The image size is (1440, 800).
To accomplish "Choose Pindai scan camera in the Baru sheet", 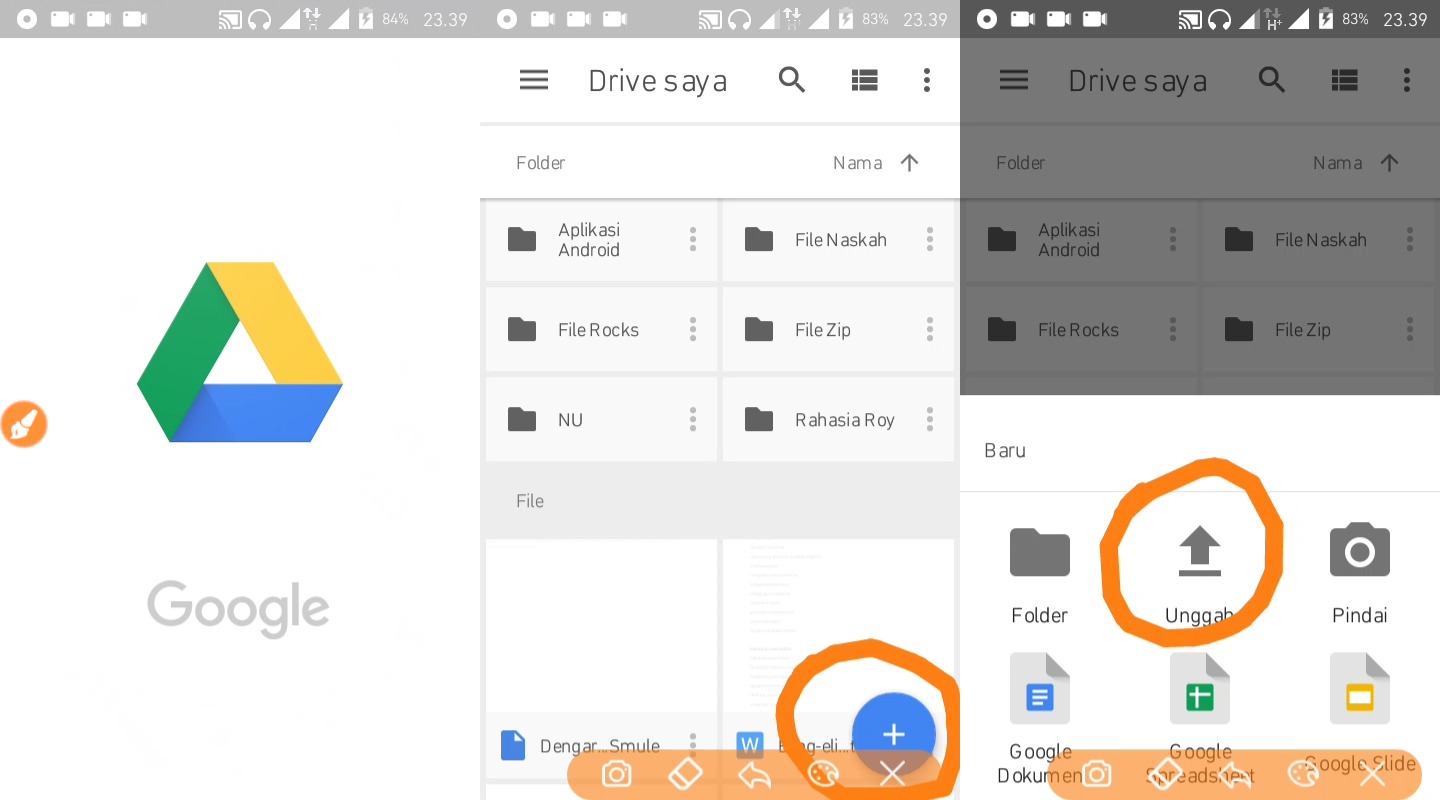I will pos(1360,574).
